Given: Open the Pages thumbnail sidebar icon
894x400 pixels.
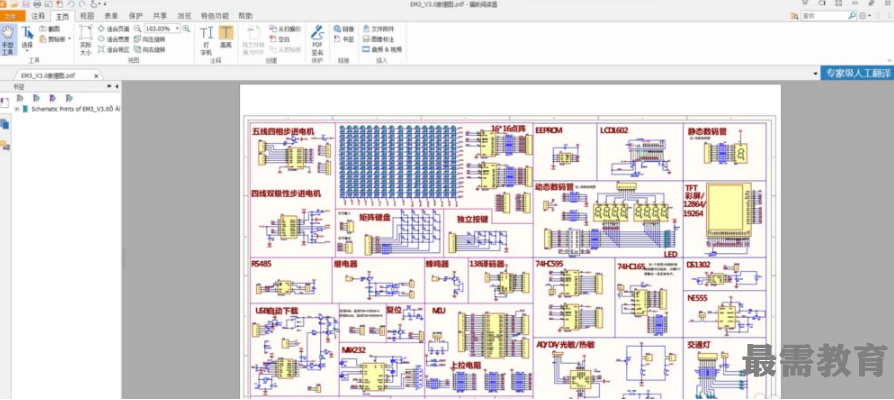Looking at the screenshot, I should 5,124.
